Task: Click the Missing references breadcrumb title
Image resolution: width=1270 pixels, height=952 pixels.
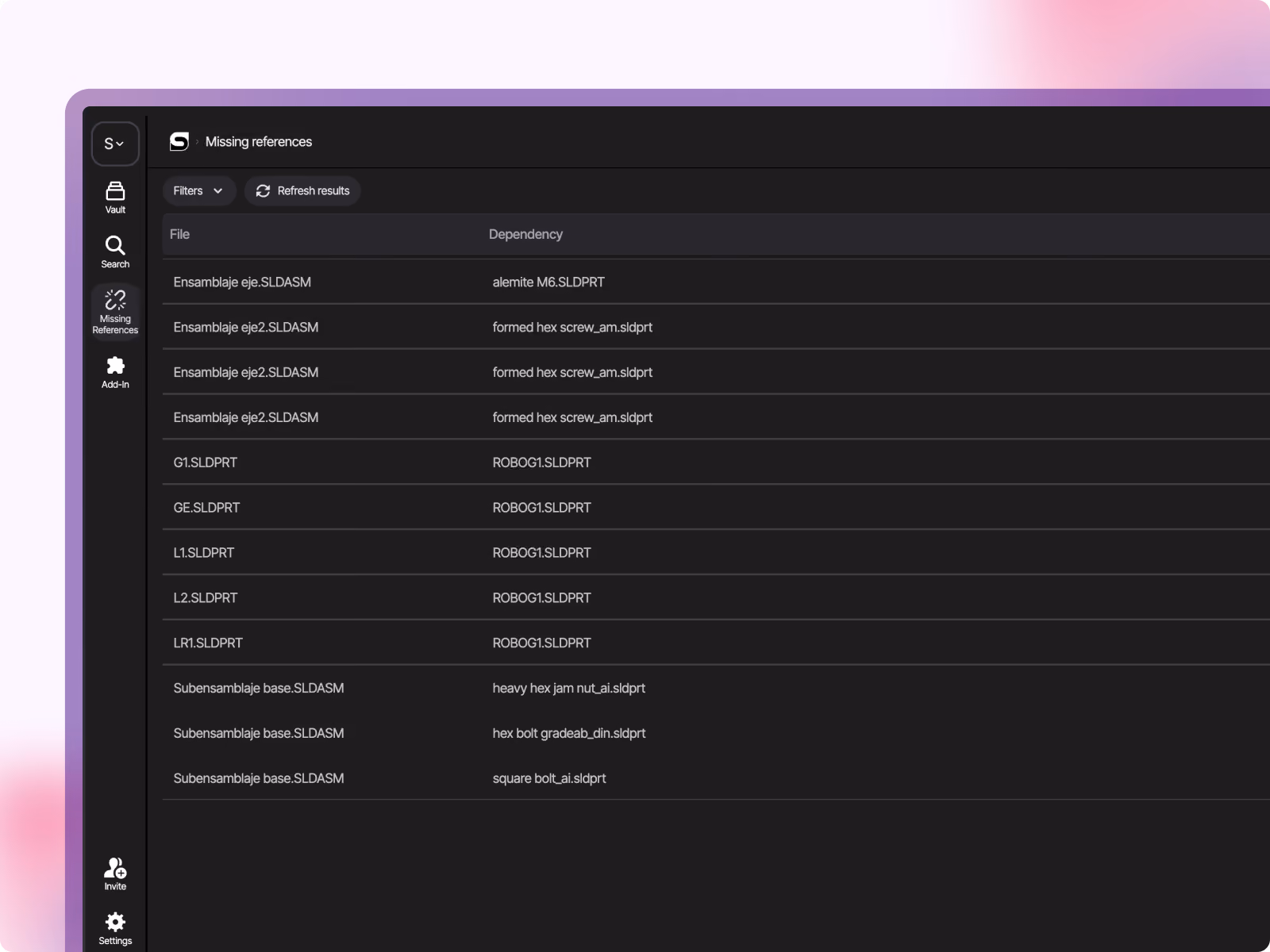Action: coord(259,141)
